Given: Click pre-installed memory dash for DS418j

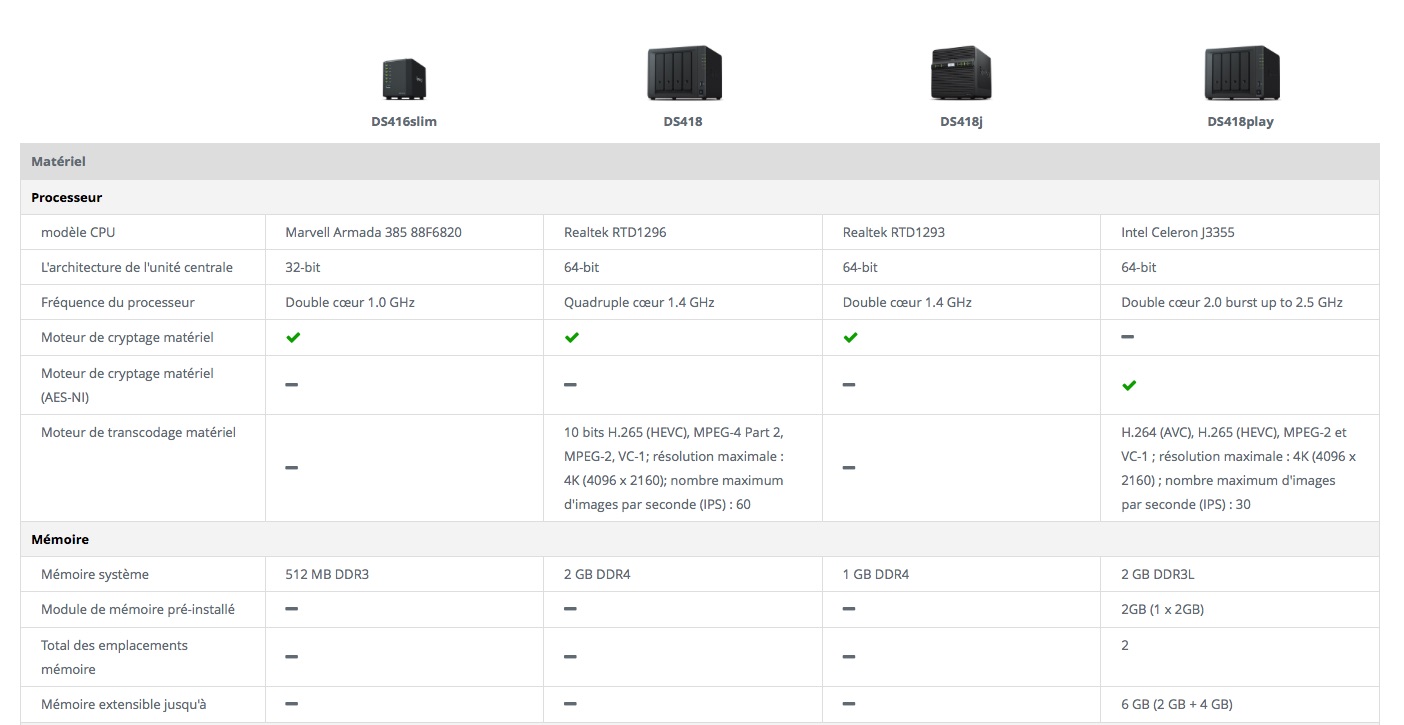Looking at the screenshot, I should click(x=849, y=609).
